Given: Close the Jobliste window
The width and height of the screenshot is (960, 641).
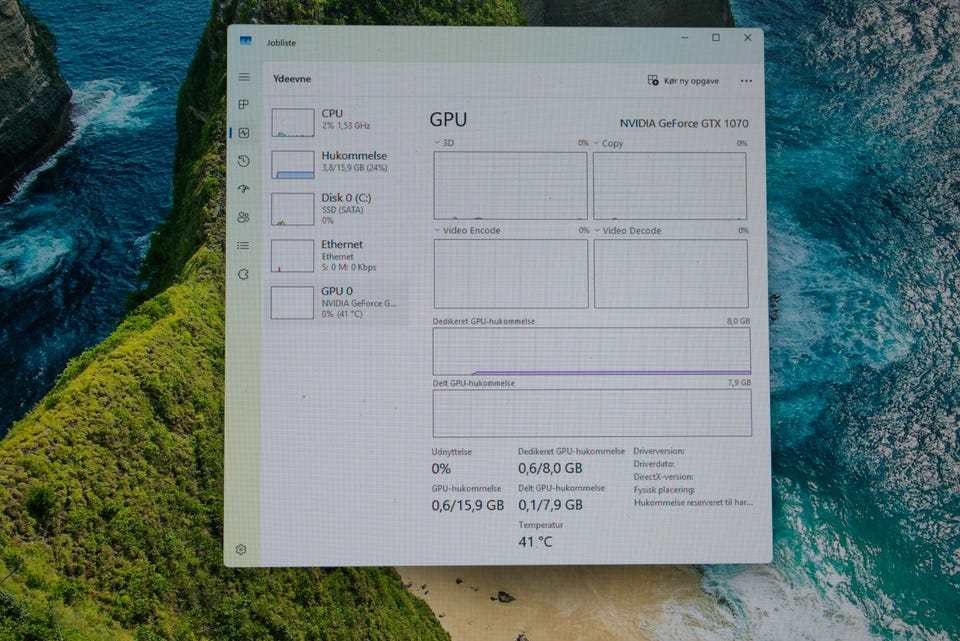Looking at the screenshot, I should pyautogui.click(x=748, y=38).
